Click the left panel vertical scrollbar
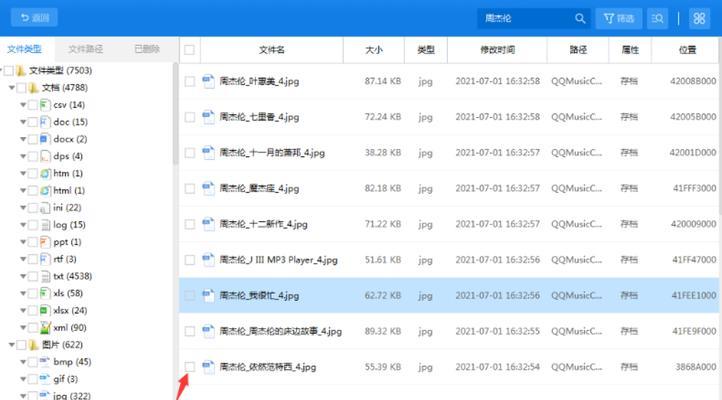 click(x=175, y=114)
